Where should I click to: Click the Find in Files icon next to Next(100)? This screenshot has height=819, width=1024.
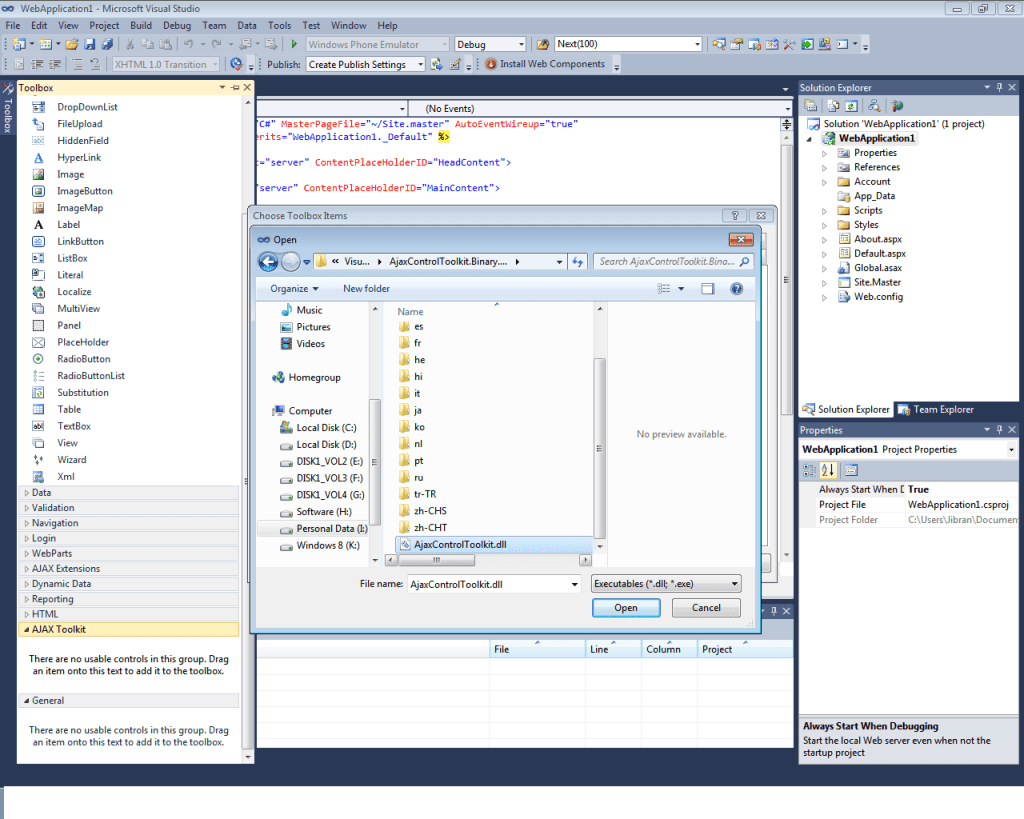click(543, 44)
